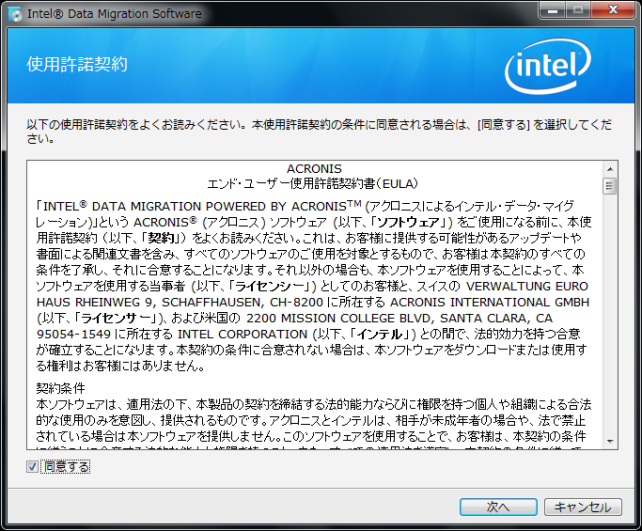Image resolution: width=642 pixels, height=531 pixels.
Task: Click the EULA scrollbar thumb
Action: pos(610,186)
